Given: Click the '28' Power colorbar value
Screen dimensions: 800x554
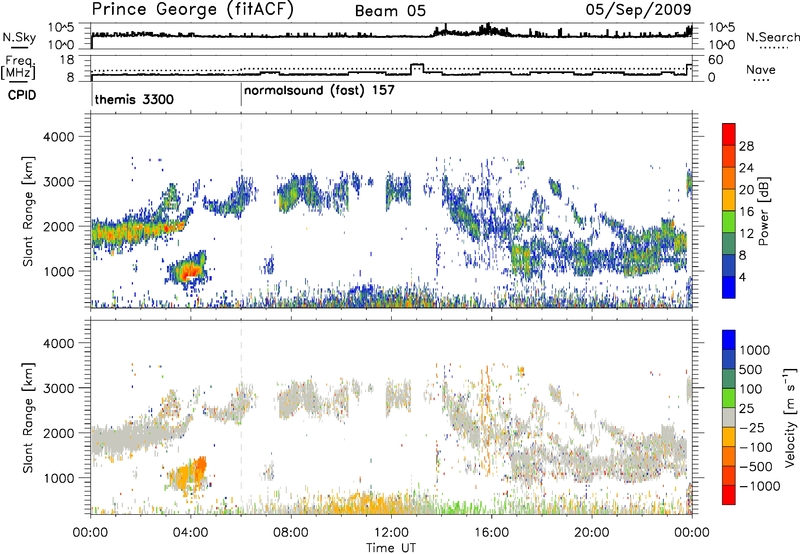Looking at the screenshot, I should [x=746, y=146].
